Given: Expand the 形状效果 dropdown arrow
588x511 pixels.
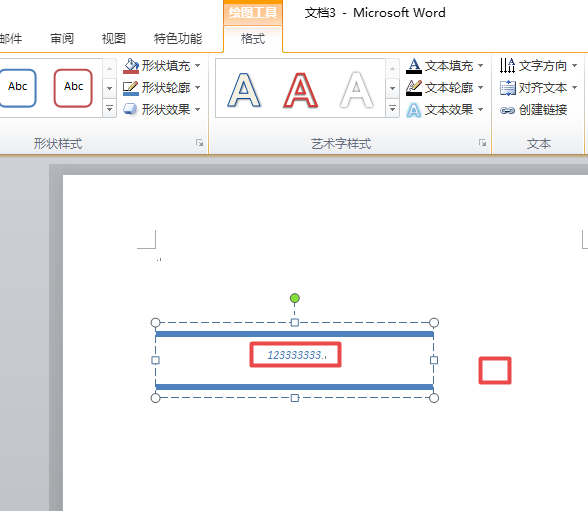Looking at the screenshot, I should [x=198, y=109].
